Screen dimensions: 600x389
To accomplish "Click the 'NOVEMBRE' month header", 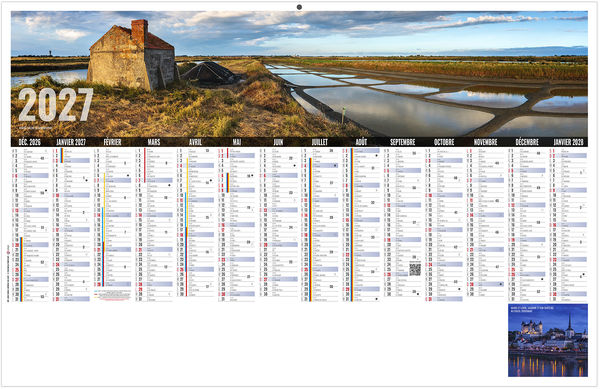I will 486,142.
